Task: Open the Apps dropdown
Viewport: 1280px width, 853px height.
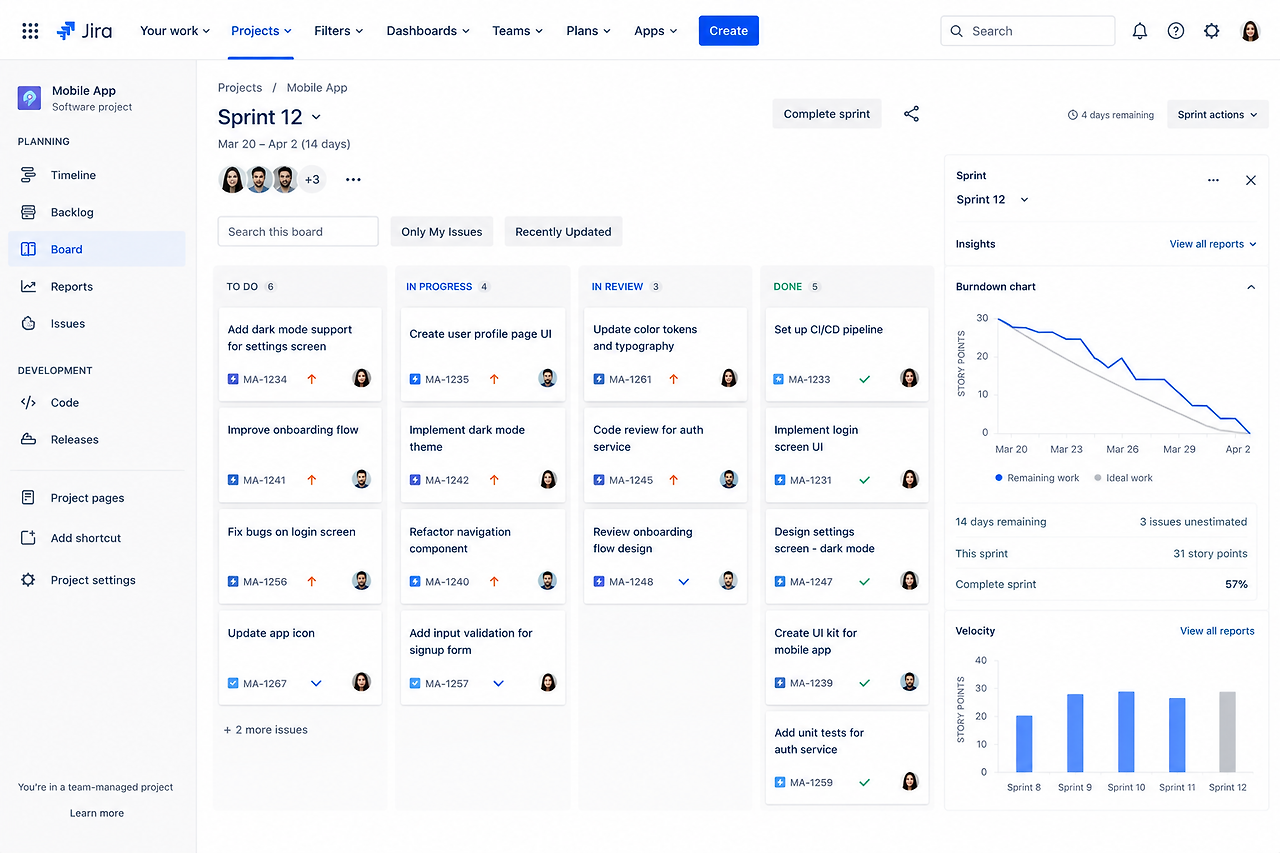Action: pos(656,31)
